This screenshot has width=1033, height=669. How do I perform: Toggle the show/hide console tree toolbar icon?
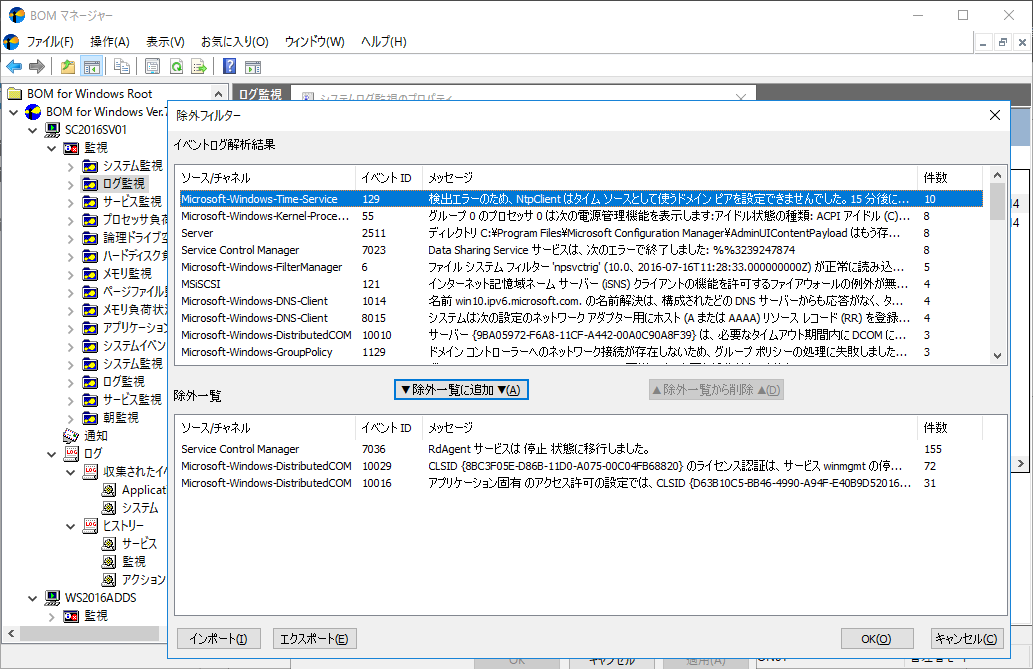click(91, 67)
